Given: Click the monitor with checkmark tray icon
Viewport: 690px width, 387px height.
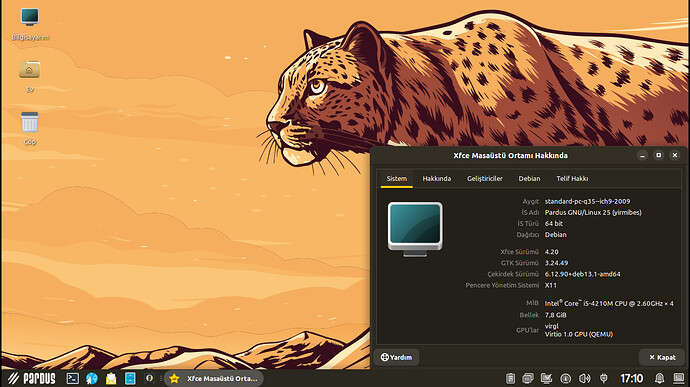Looking at the screenshot, I should 547,378.
